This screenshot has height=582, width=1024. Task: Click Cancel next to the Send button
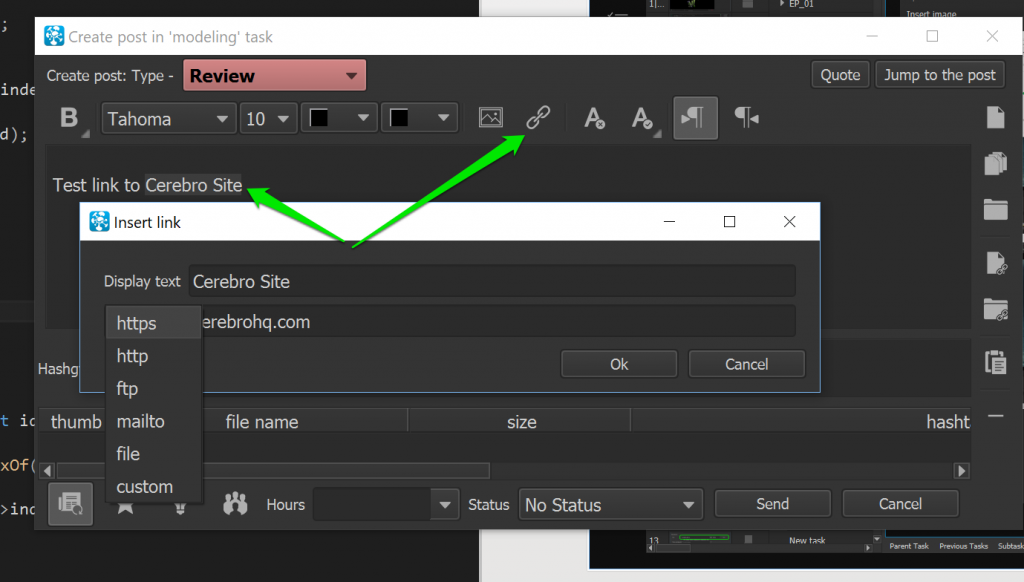[901, 504]
